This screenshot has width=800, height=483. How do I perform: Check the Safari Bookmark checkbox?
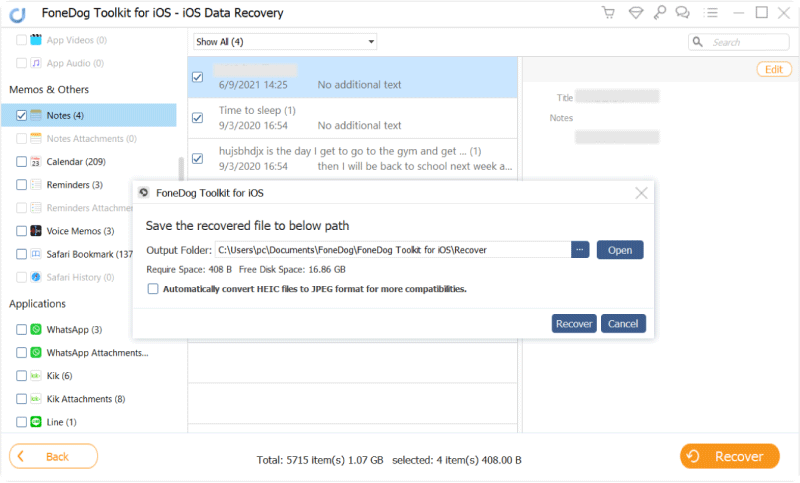[x=21, y=254]
